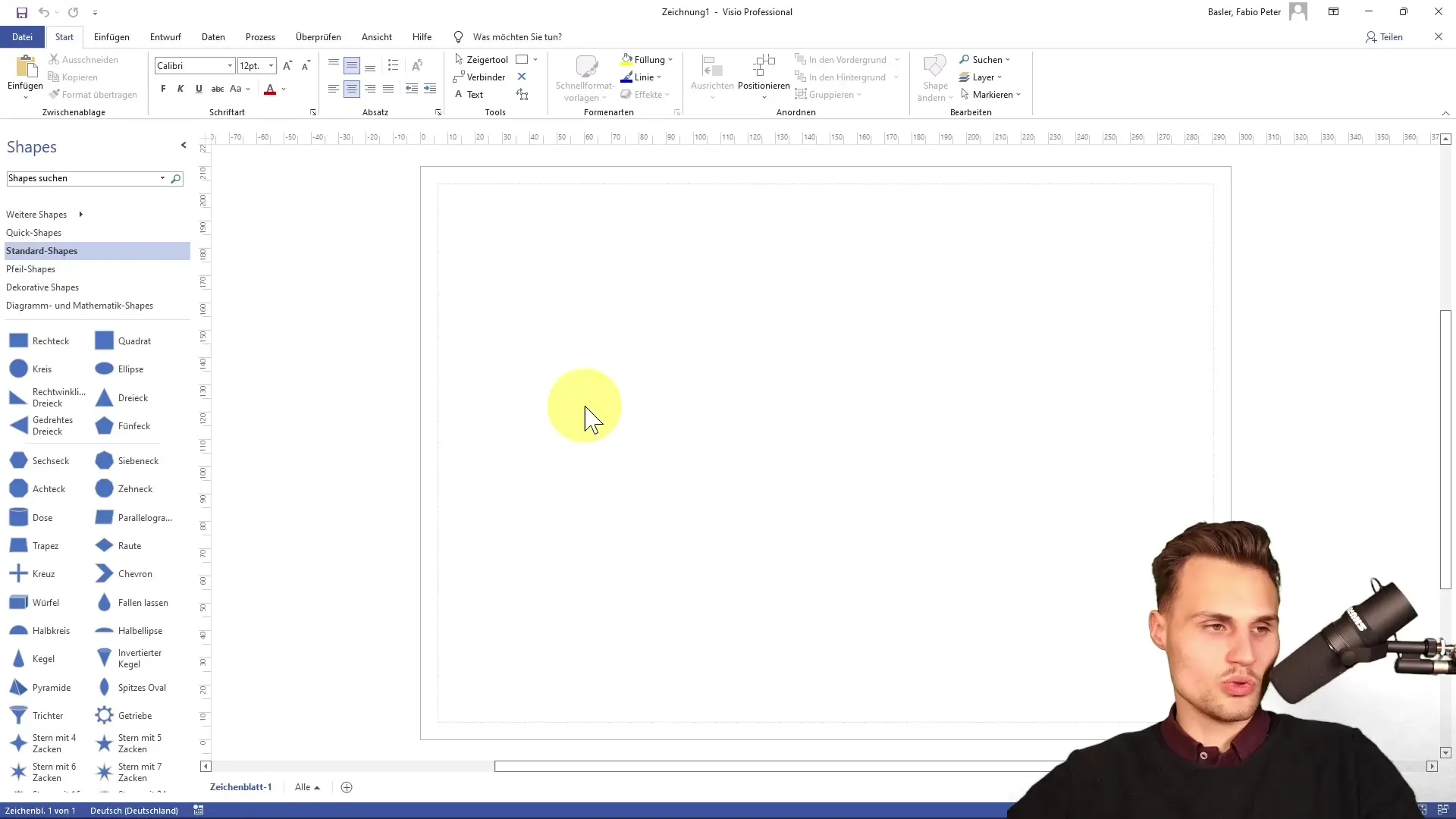Increase font size with the larger A icon
Screen dimensions: 1456x819
pos(287,66)
